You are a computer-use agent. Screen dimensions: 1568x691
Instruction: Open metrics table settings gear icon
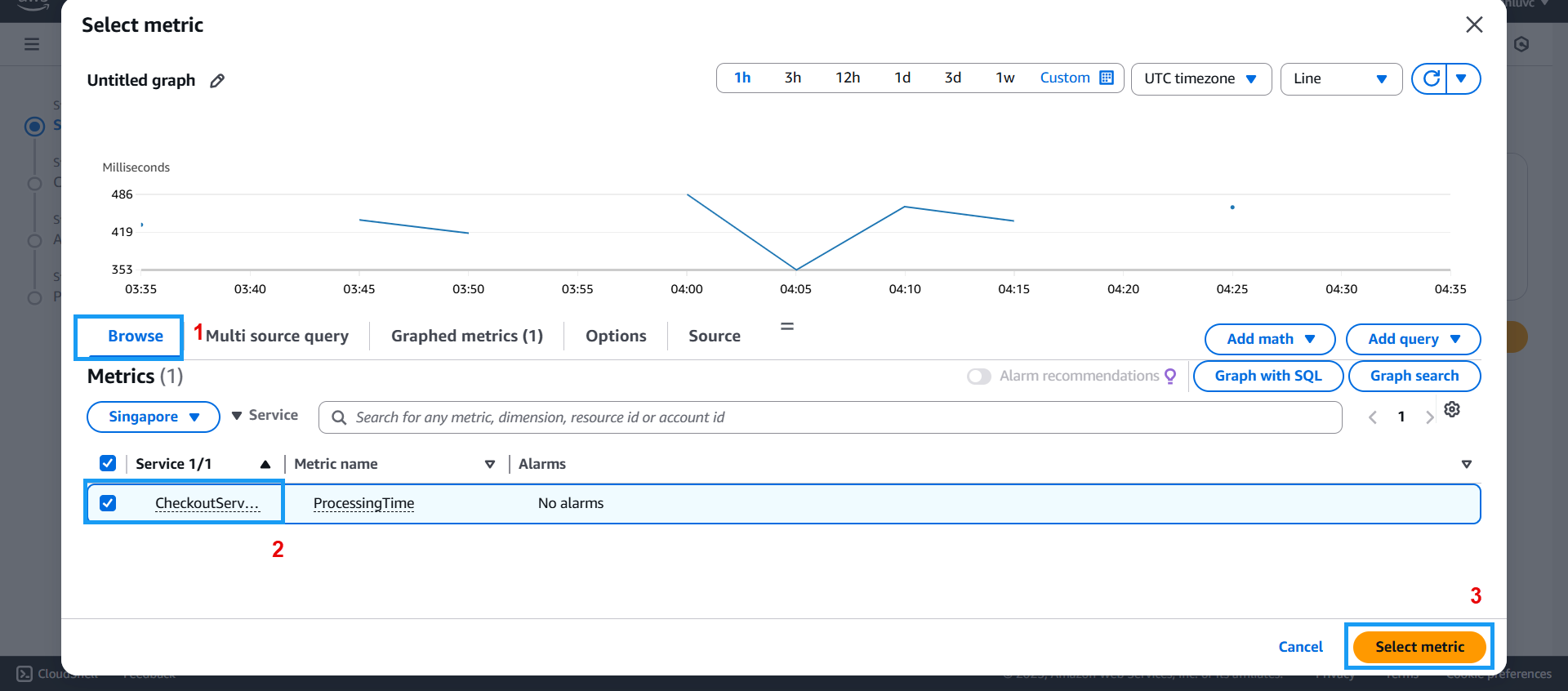pos(1452,409)
